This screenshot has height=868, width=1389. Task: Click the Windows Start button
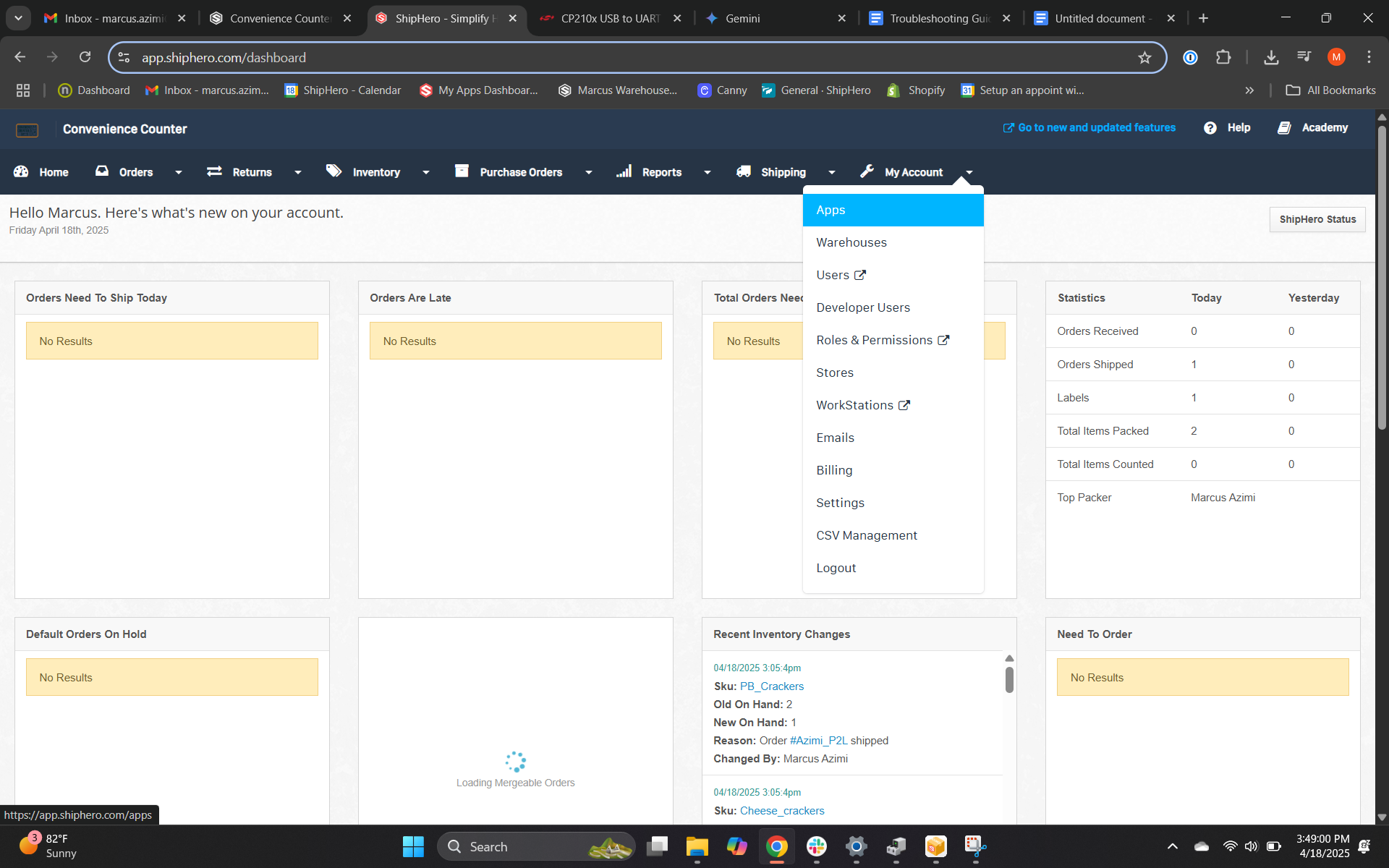pos(413,846)
